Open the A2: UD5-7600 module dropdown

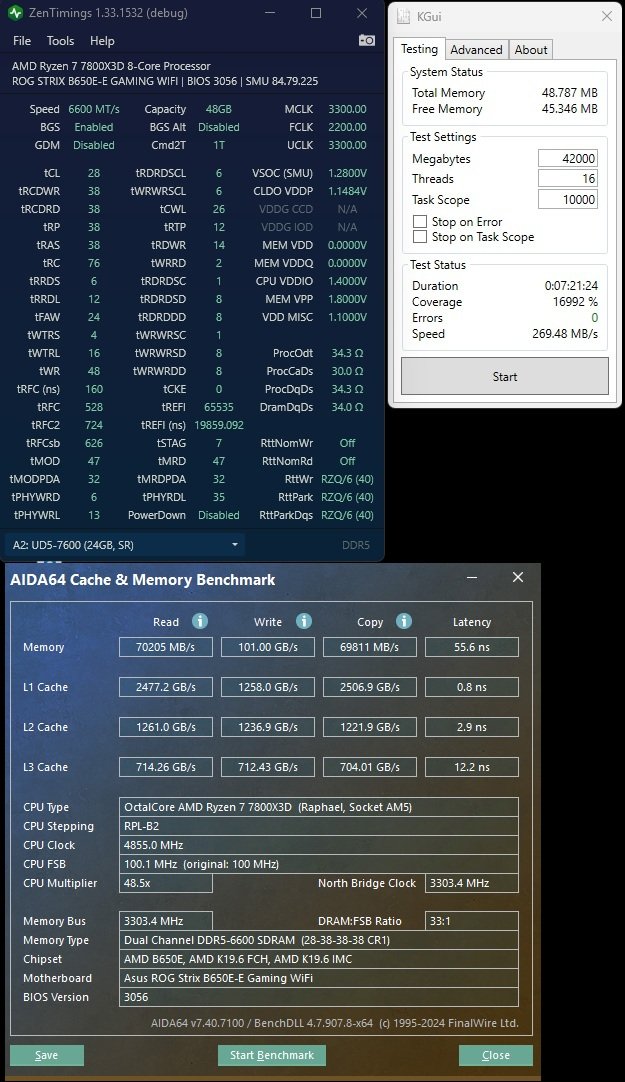pos(126,545)
